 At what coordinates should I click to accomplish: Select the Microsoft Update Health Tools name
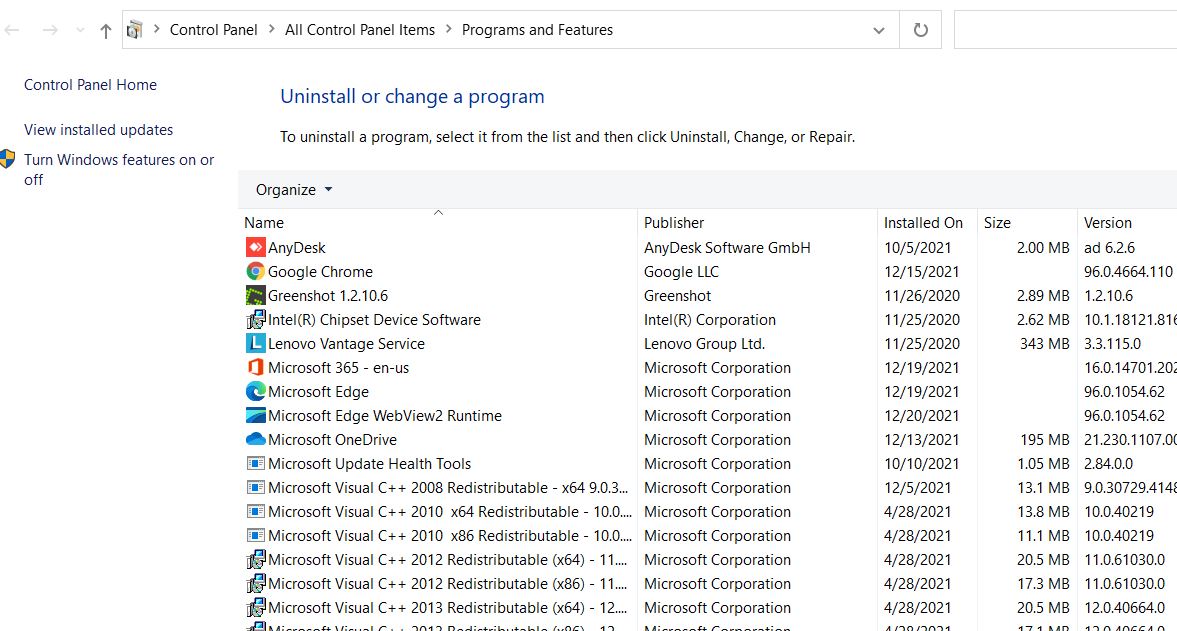pyautogui.click(x=369, y=464)
